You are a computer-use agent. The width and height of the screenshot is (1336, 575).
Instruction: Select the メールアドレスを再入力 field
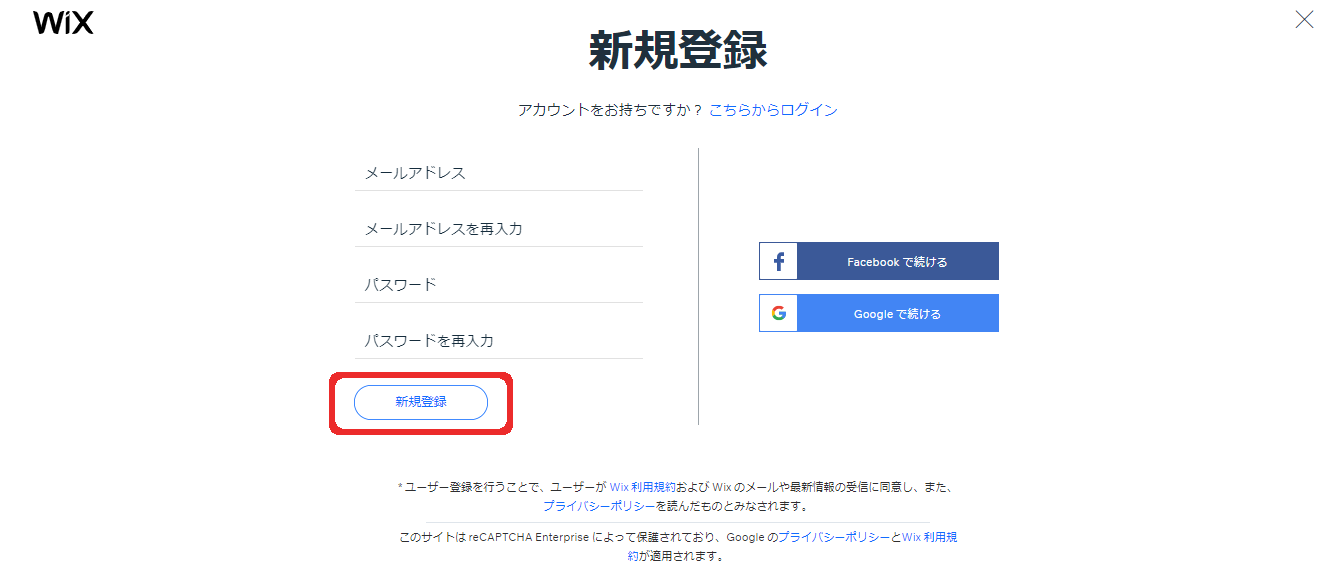pyautogui.click(x=498, y=230)
